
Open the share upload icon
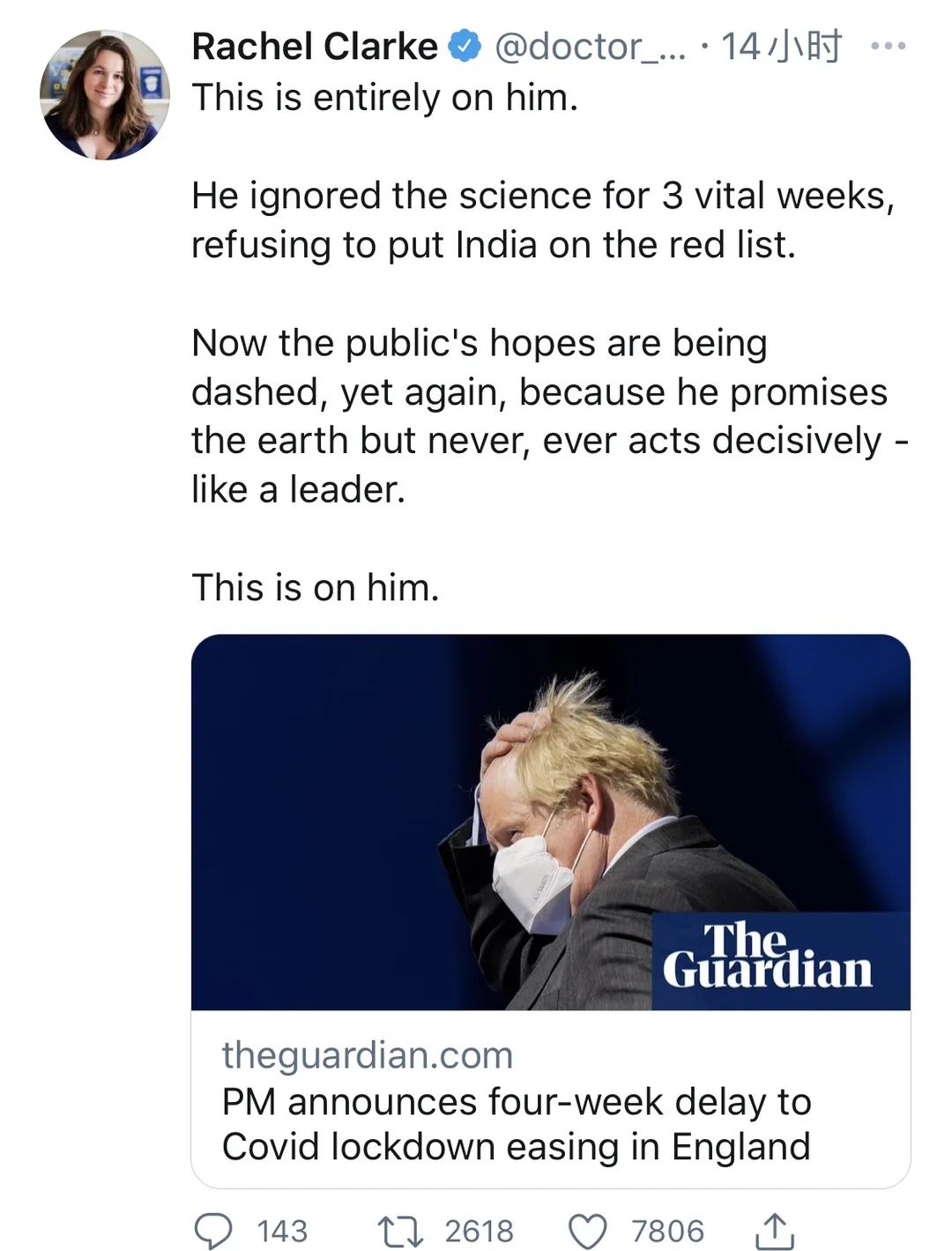(x=777, y=1230)
